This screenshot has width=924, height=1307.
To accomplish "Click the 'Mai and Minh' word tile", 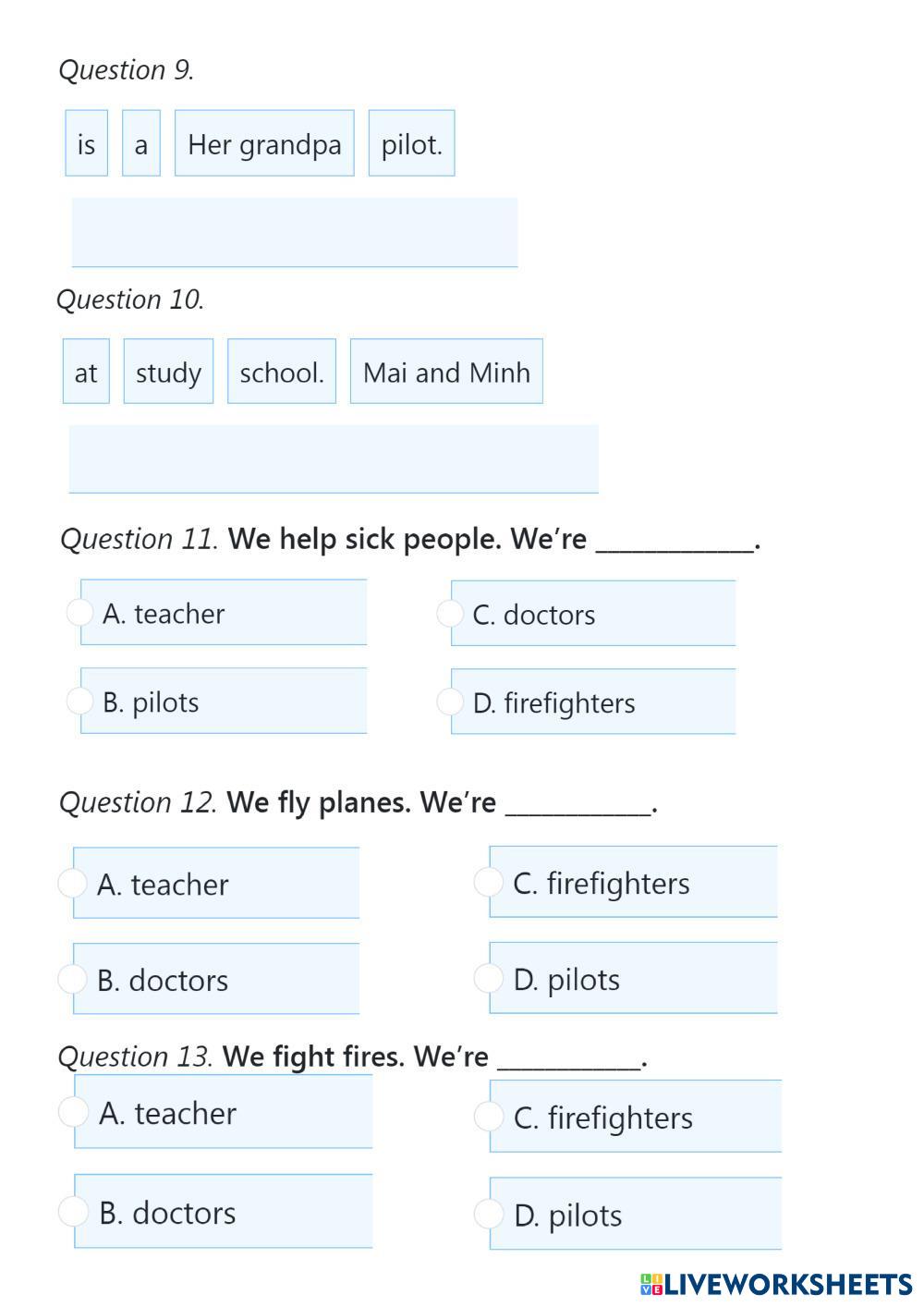I will point(446,372).
